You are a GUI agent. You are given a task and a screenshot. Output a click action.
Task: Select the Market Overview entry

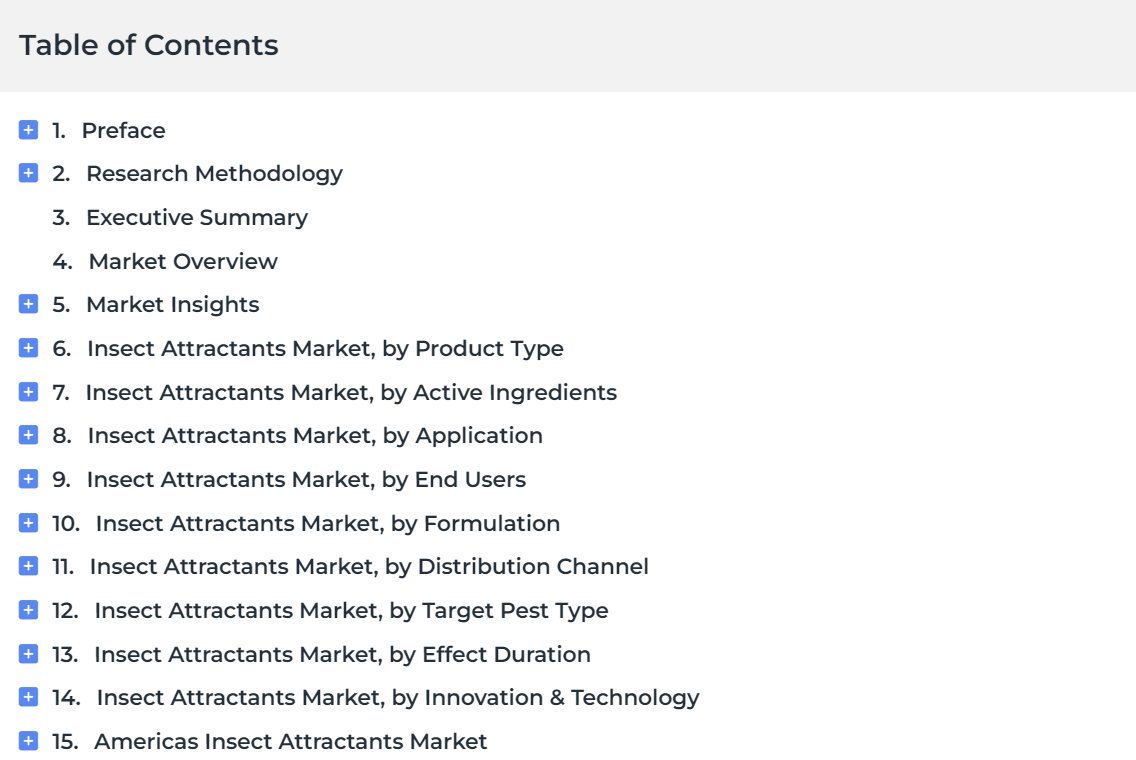[x=183, y=261]
